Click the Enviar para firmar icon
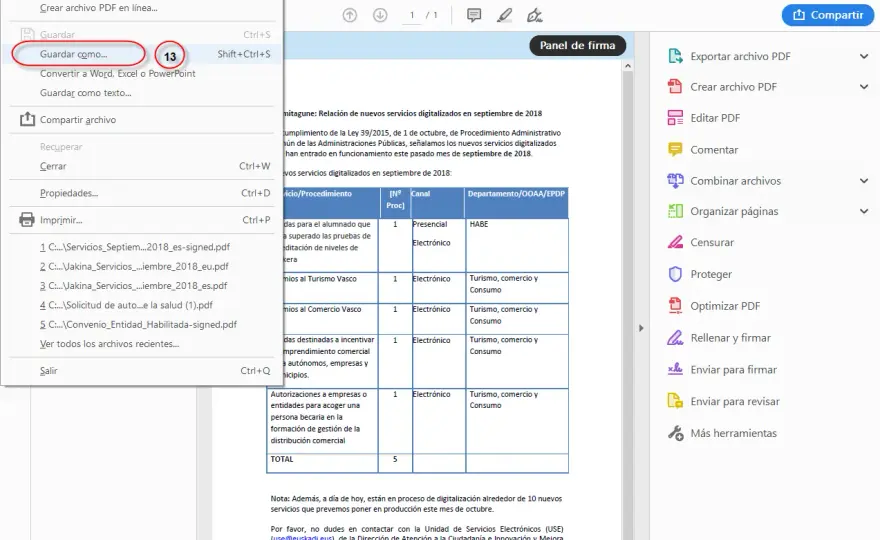Image resolution: width=880 pixels, height=540 pixels. (x=675, y=369)
